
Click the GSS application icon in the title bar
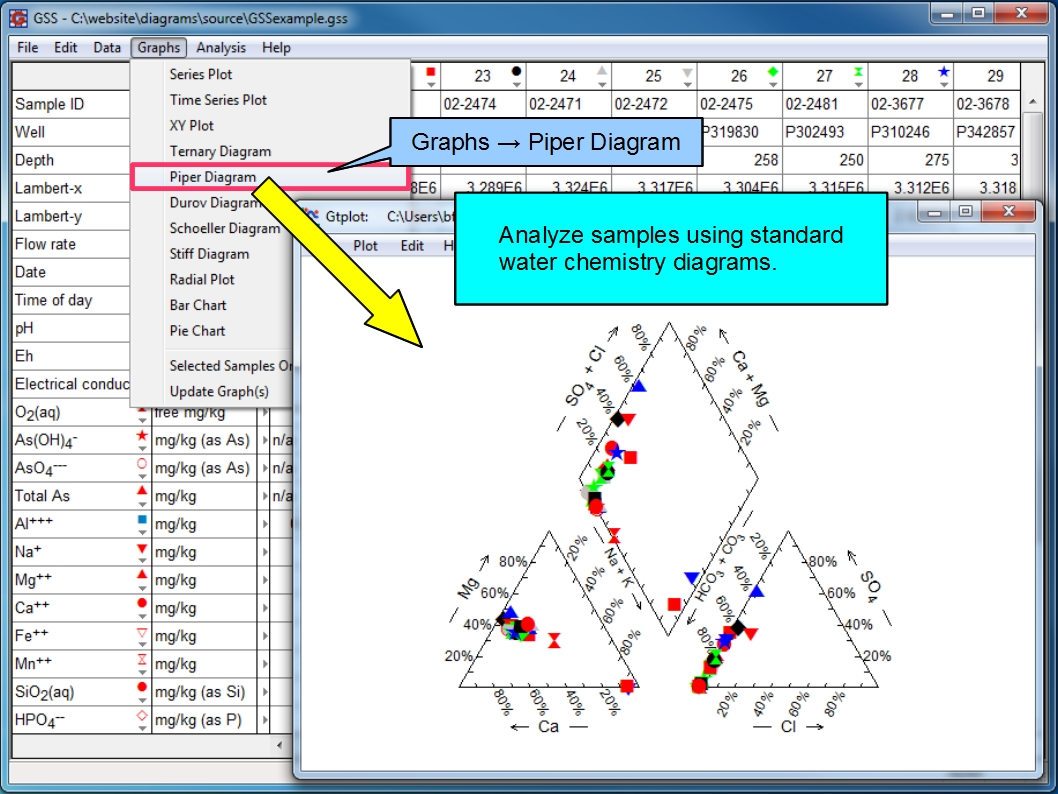pos(18,18)
